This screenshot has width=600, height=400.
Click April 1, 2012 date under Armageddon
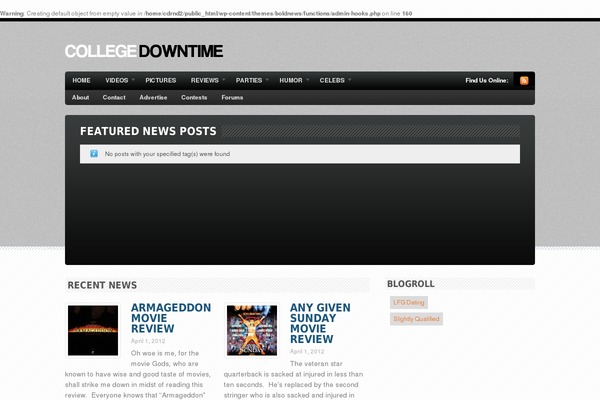[148, 341]
